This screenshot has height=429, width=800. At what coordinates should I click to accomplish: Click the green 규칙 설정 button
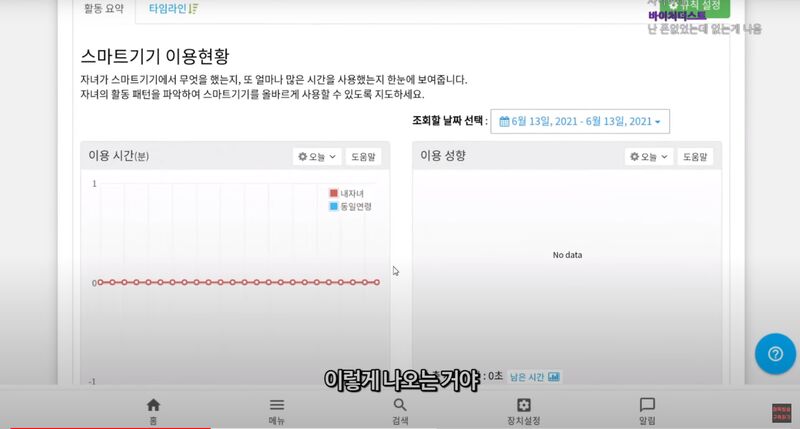[700, 7]
